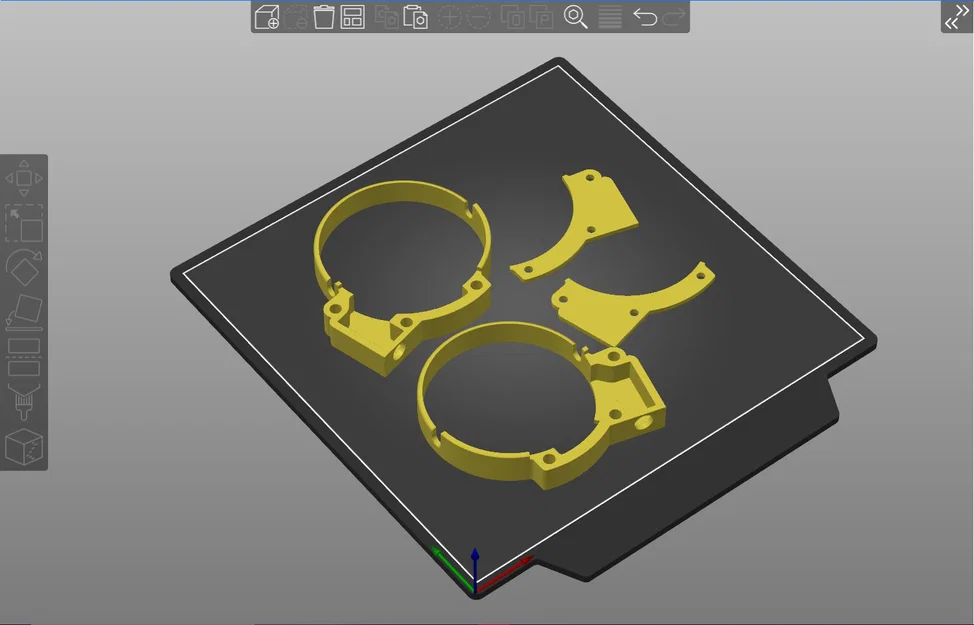Screen dimensions: 974x625
Task: Click the Redo arrow
Action: coord(673,17)
